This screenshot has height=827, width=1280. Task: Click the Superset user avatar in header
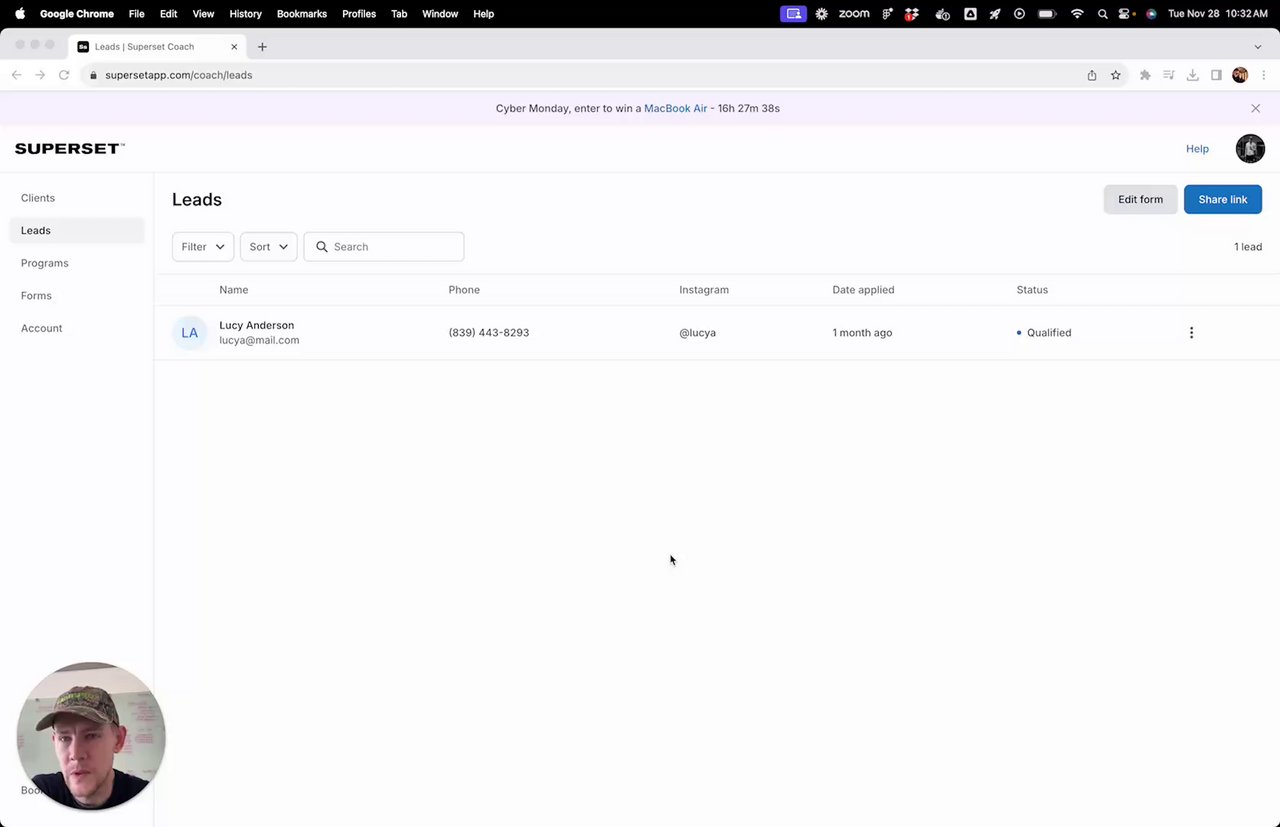[1250, 149]
